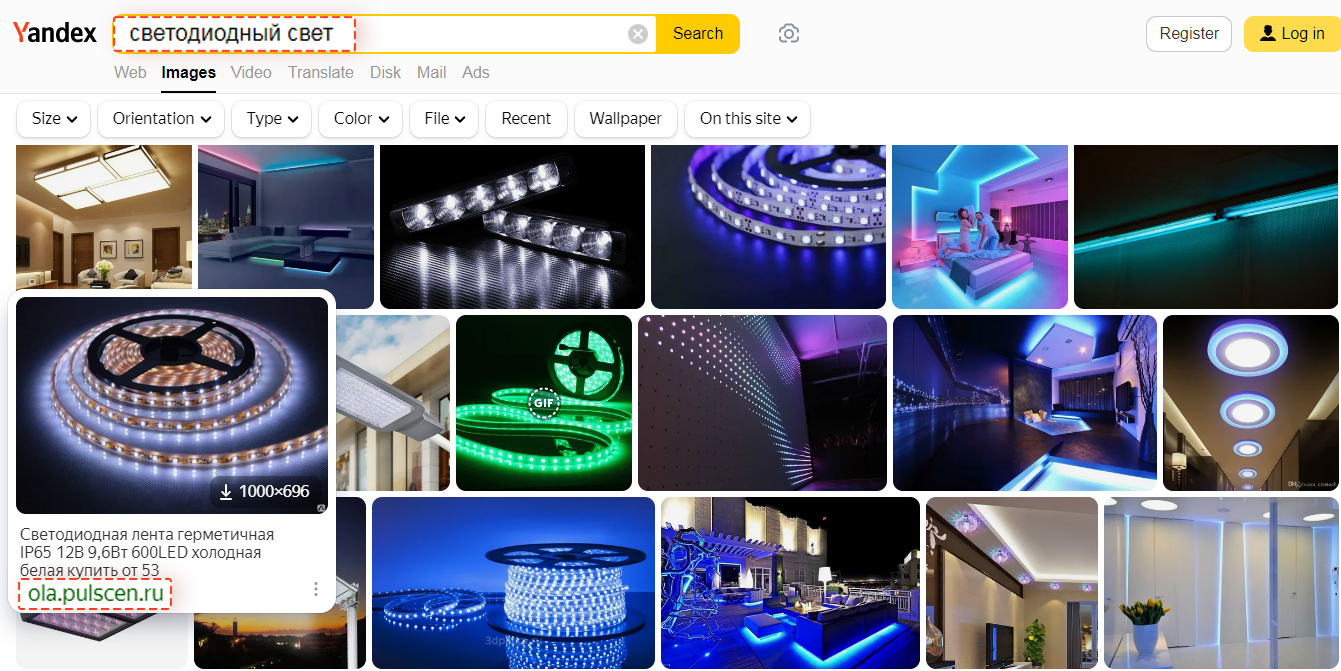Image resolution: width=1341 pixels, height=671 pixels.
Task: Open the ola.pulscen.ru source link
Action: 95,593
